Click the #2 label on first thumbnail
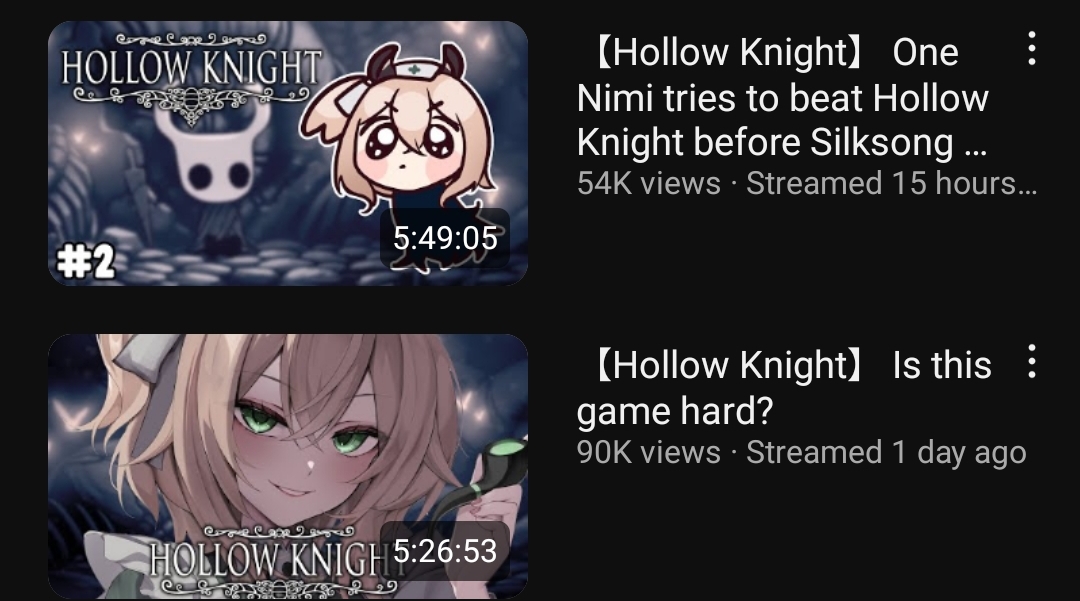Viewport: 1080px width, 601px height. click(85, 262)
